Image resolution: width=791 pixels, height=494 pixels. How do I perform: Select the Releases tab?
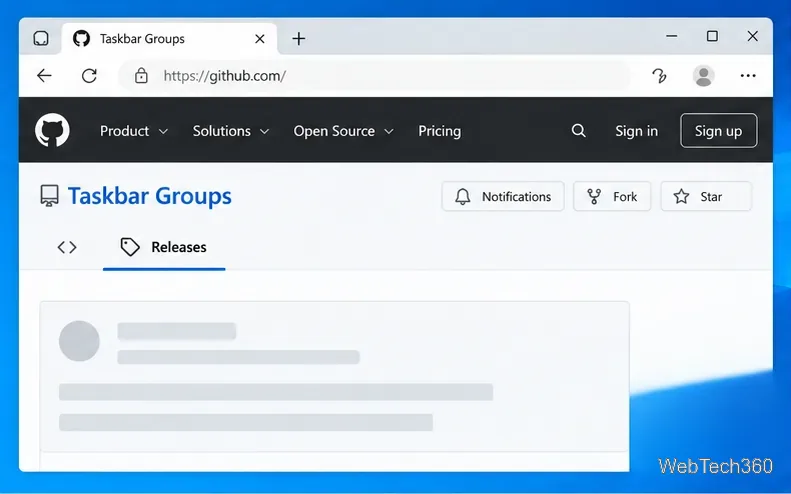pos(164,247)
